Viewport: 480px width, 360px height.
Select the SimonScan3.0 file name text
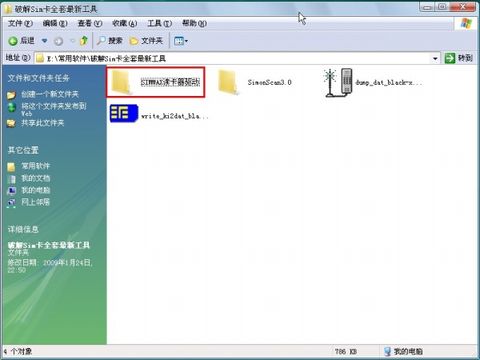(270, 82)
